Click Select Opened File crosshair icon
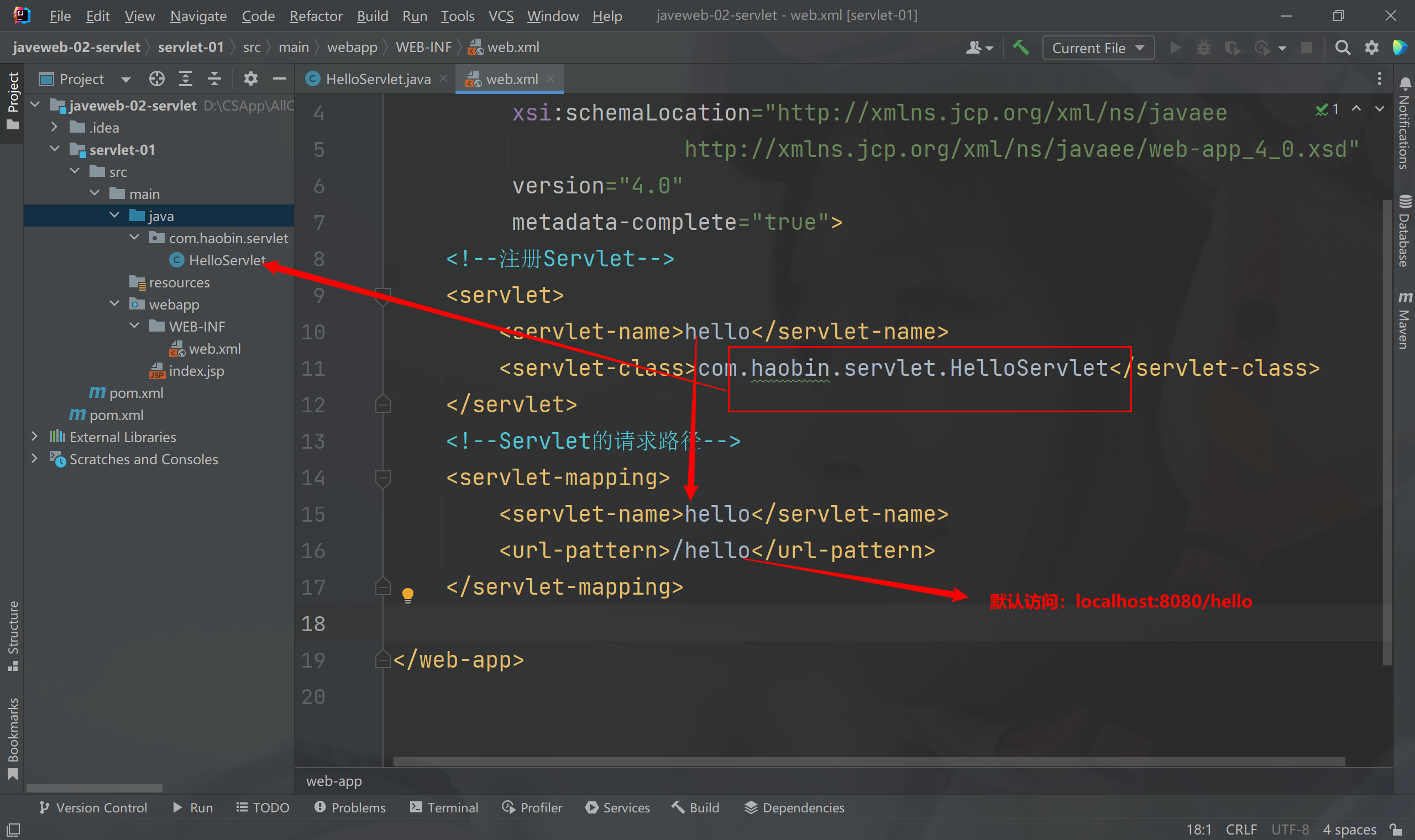This screenshot has width=1415, height=840. coord(157,78)
